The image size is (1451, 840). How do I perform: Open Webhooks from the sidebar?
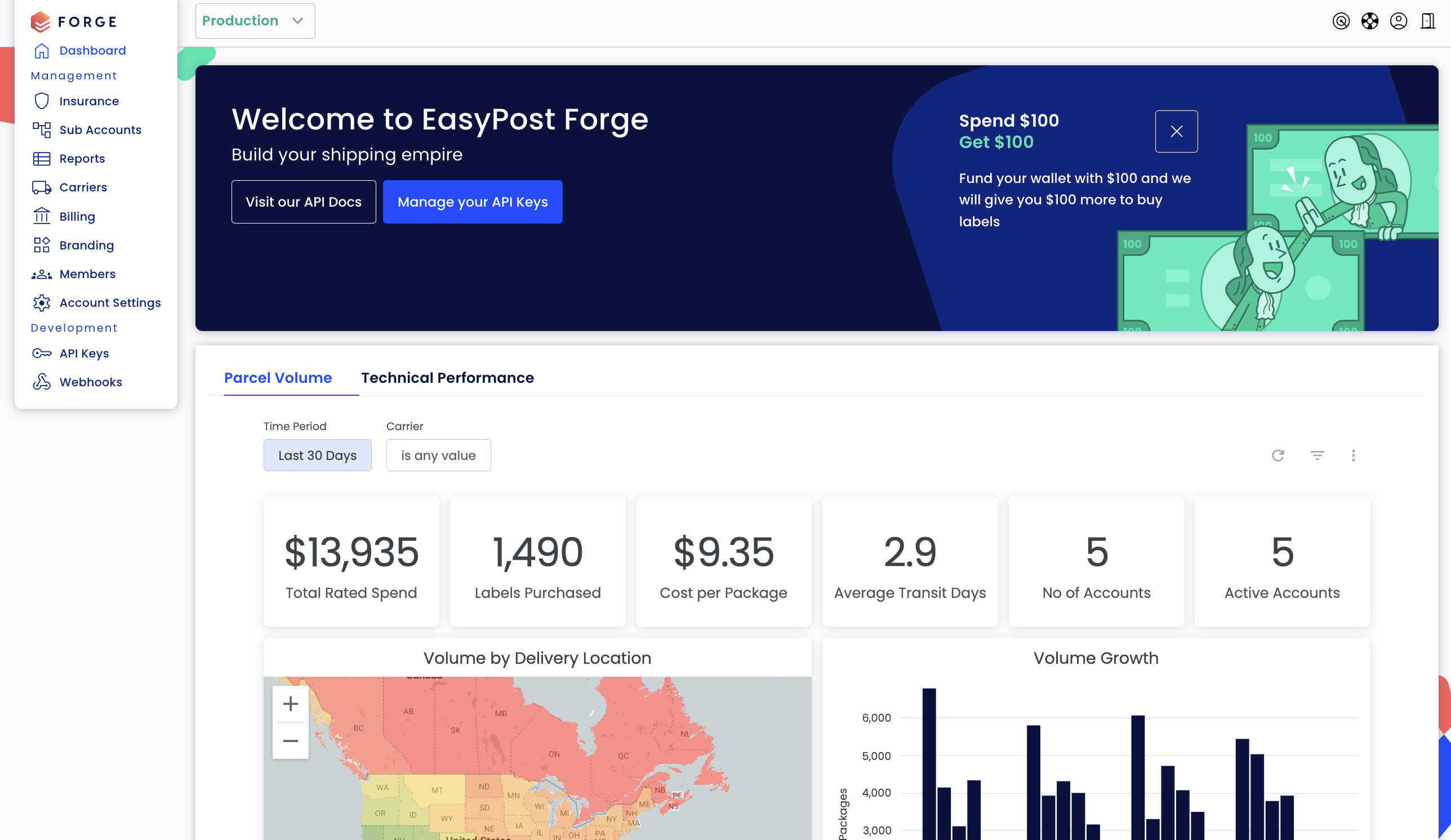coord(90,382)
